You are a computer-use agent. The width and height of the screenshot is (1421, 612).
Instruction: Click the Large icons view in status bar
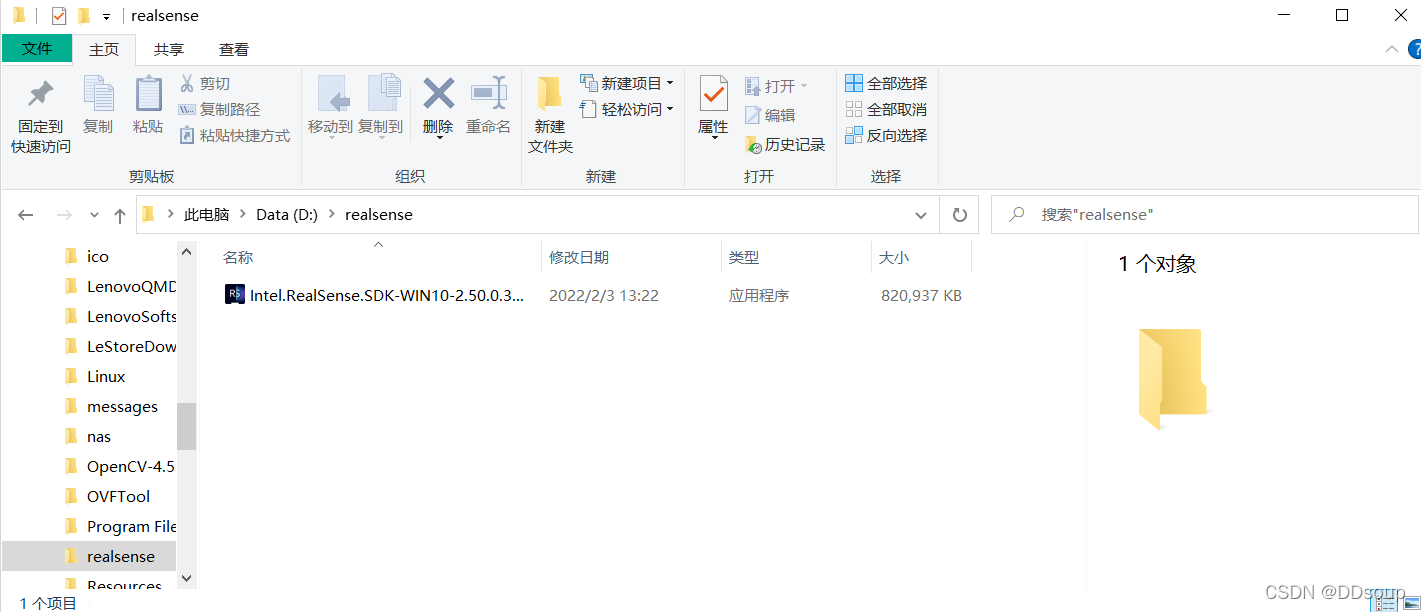[x=1410, y=603]
